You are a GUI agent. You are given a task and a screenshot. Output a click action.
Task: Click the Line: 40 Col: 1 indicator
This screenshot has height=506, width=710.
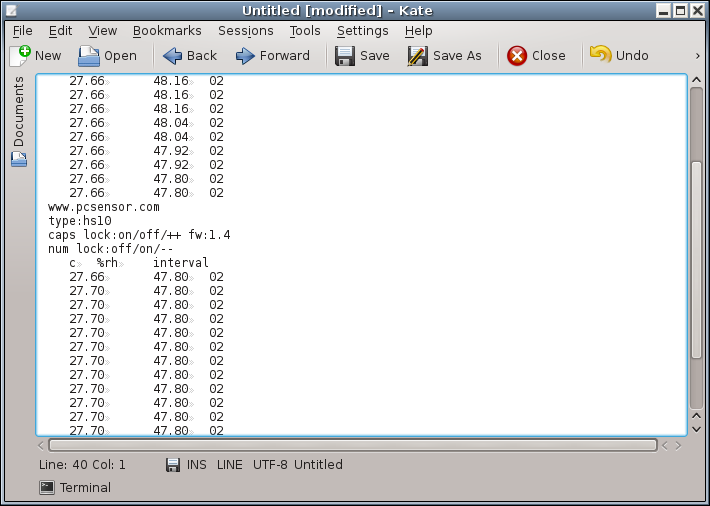[82, 465]
